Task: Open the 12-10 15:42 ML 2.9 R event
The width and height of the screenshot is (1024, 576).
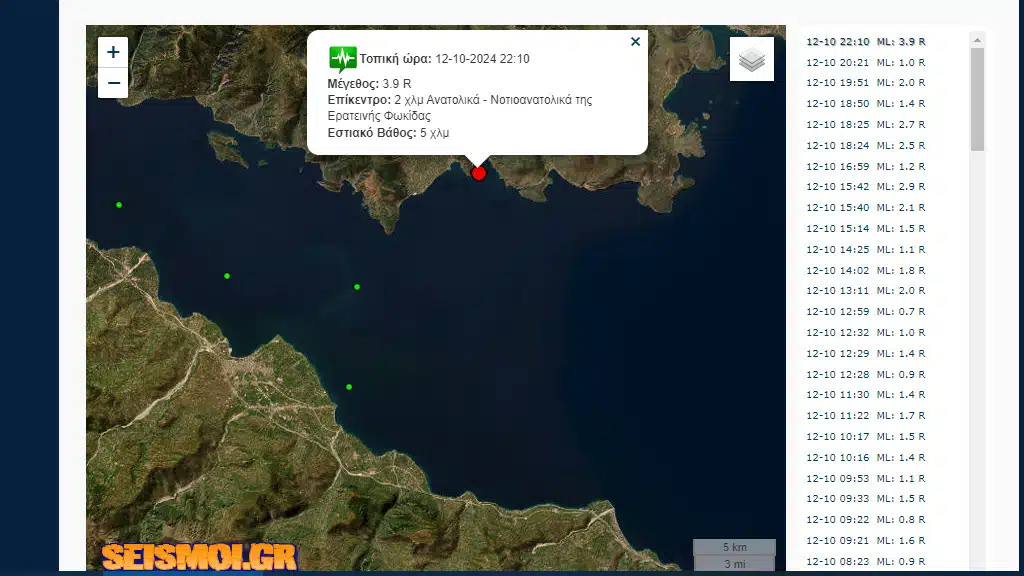Action: click(x=865, y=187)
